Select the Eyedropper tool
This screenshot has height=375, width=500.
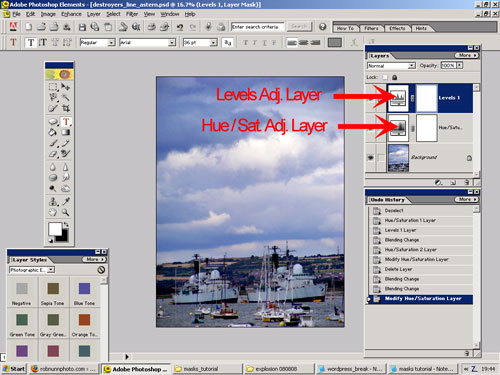(x=66, y=201)
